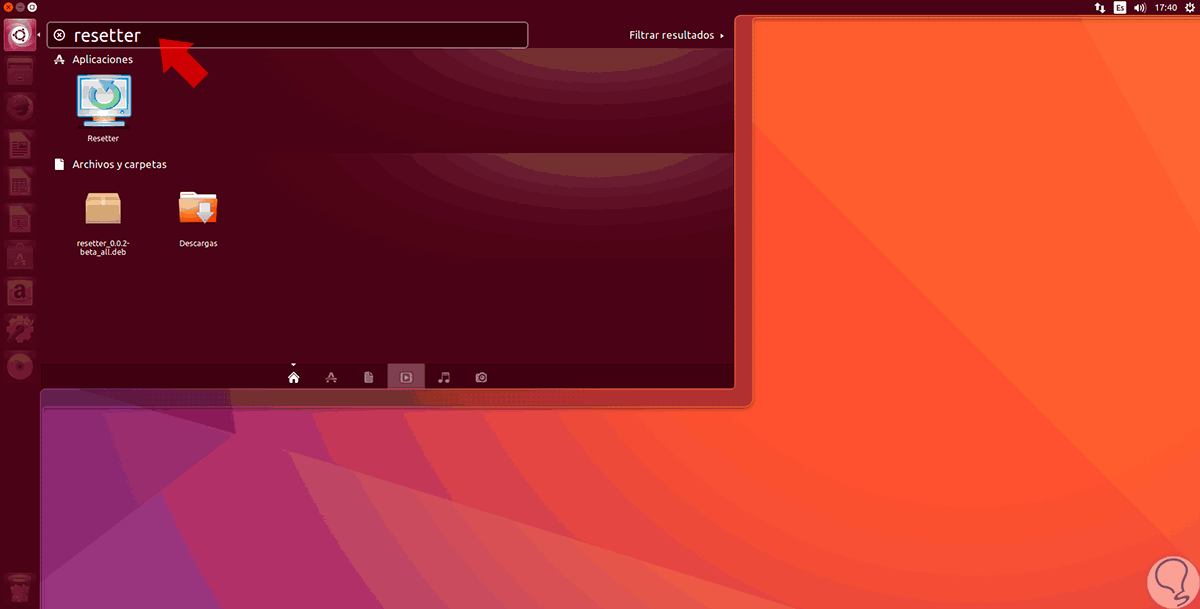The height and width of the screenshot is (609, 1200).
Task: Open LibreOffice Writer from the launcher
Action: (19, 146)
